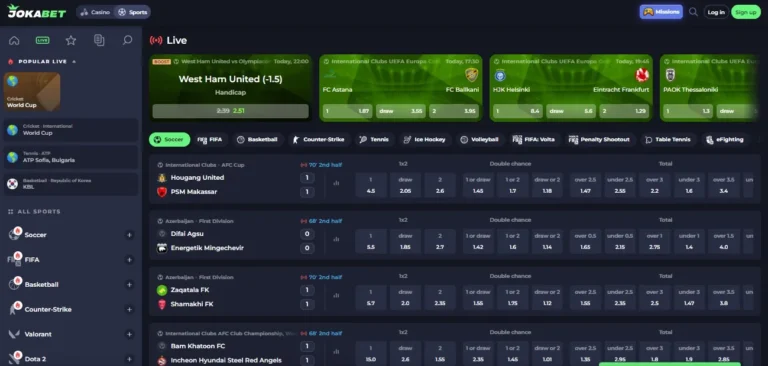This screenshot has height=366, width=768.
Task: Open Cricket World Cup thumbnail card
Action: (x=32, y=92)
